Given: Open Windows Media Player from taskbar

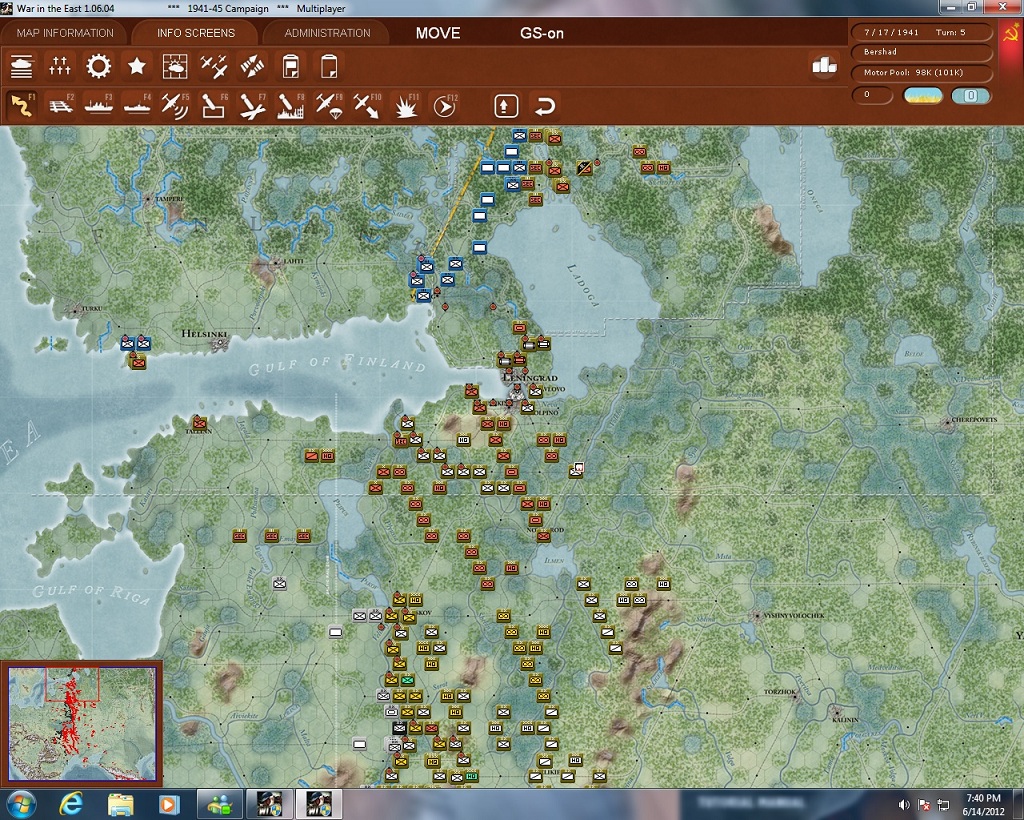Looking at the screenshot, I should (x=168, y=804).
